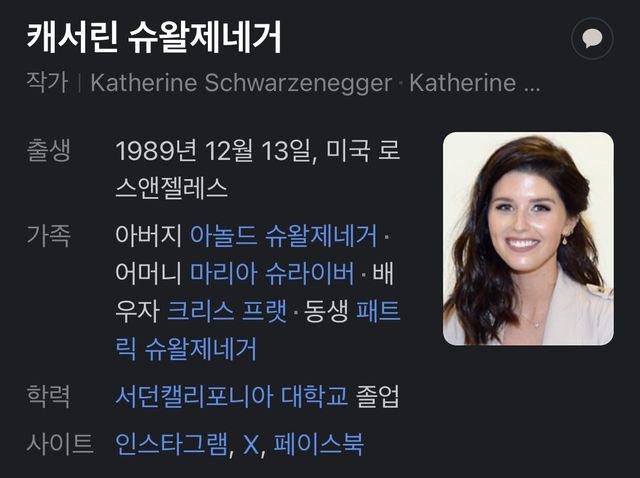This screenshot has width=640, height=478.
Task: Select the 작가 occupation label
Action: tap(47, 82)
